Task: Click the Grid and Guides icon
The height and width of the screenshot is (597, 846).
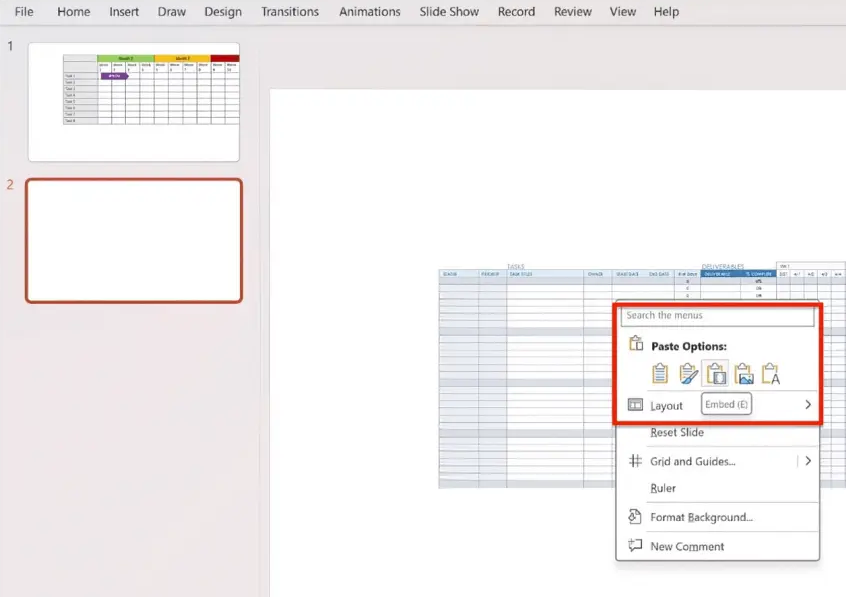Action: coord(635,461)
